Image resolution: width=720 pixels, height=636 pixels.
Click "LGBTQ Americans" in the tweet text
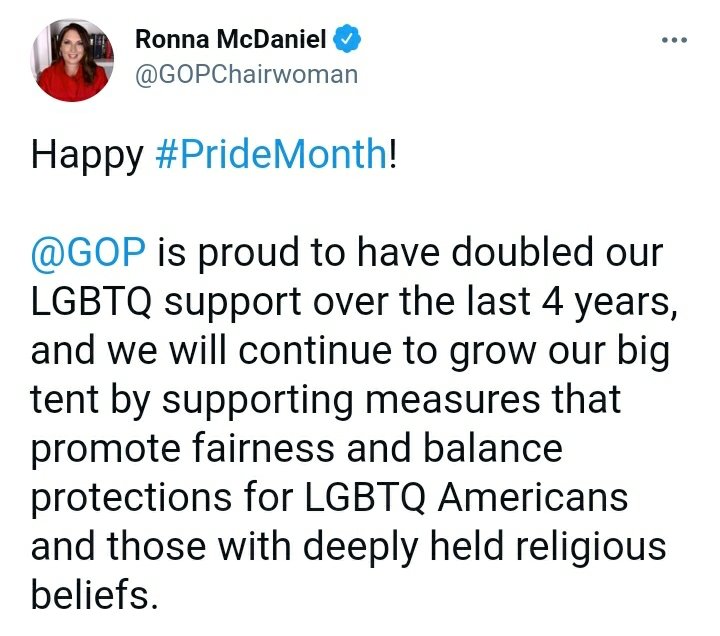(x=466, y=497)
